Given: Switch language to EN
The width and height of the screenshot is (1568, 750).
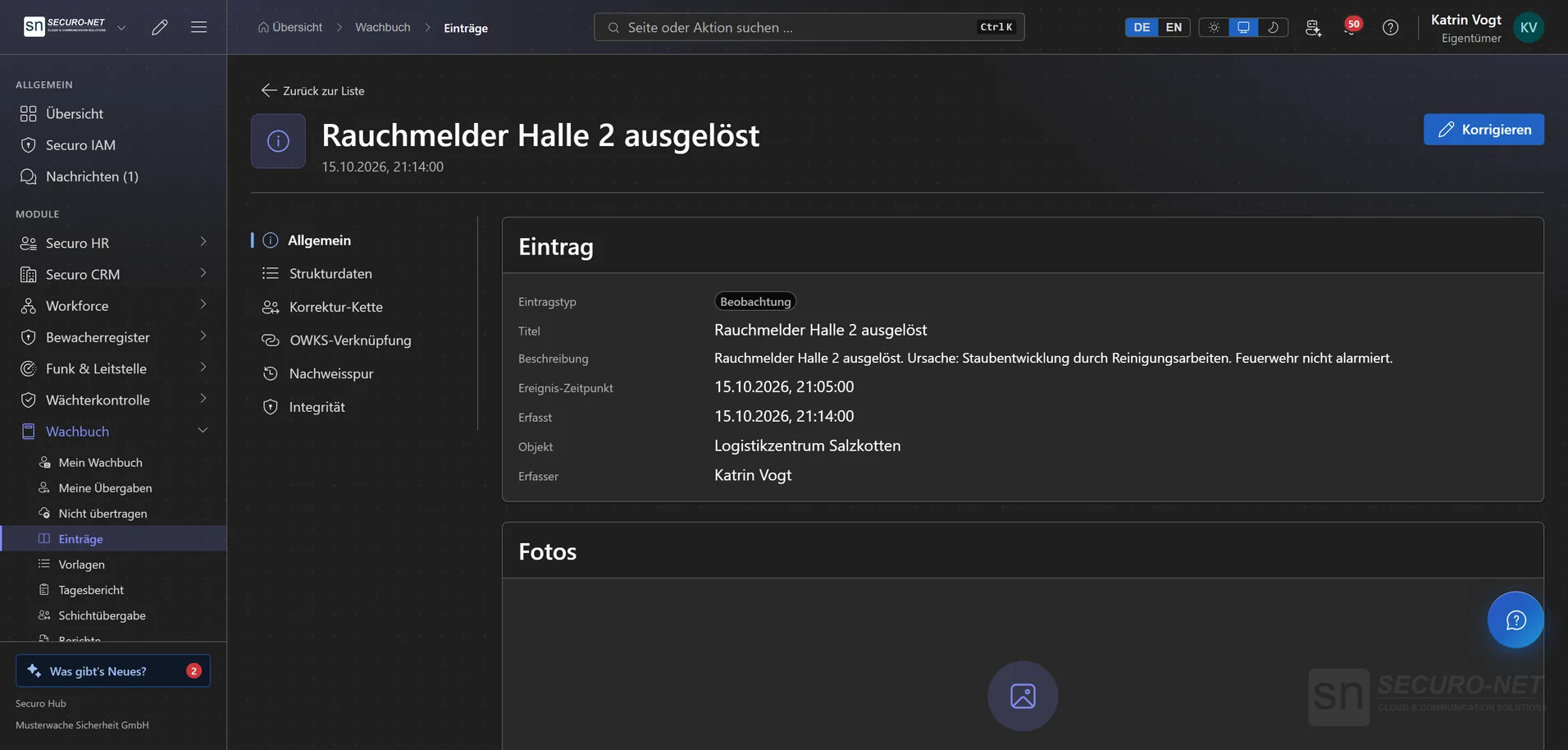Looking at the screenshot, I should point(1174,27).
